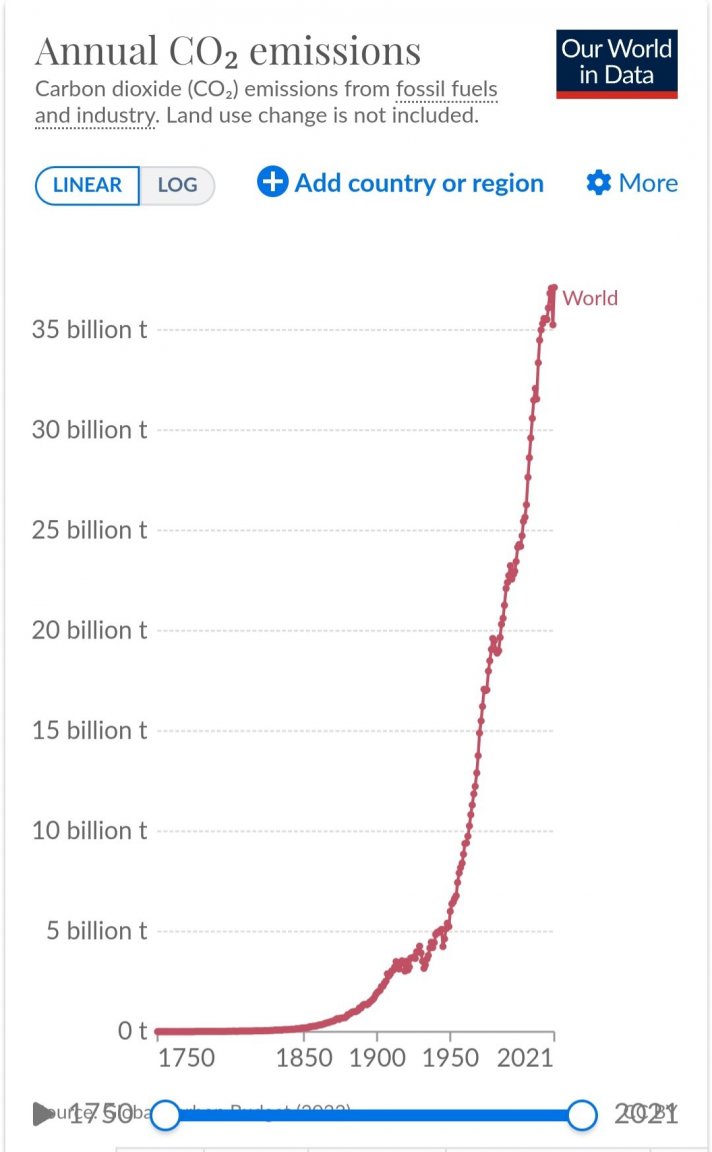The image size is (712, 1152).
Task: Click the start-year slider handle
Action: (x=166, y=1115)
